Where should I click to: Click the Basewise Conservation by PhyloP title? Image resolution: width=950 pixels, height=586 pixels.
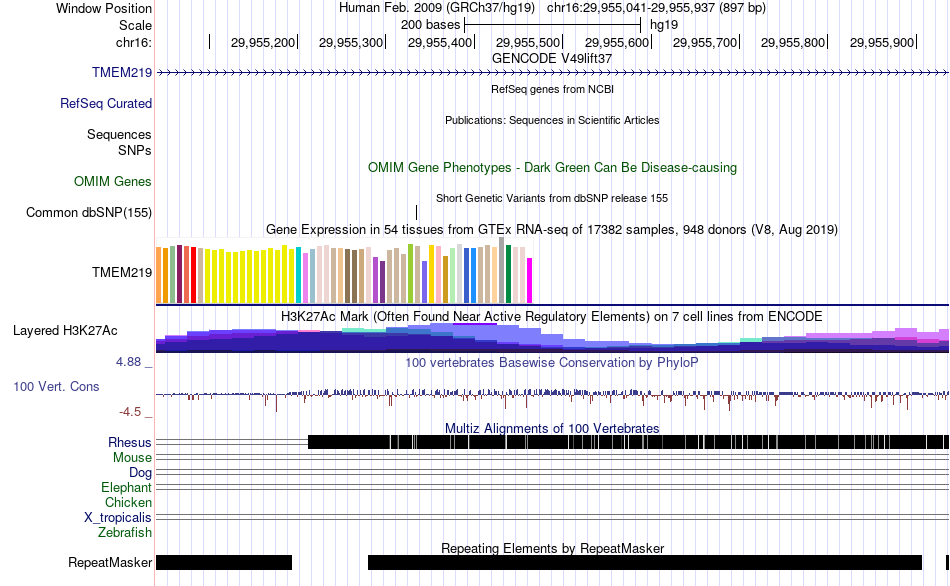click(x=552, y=362)
